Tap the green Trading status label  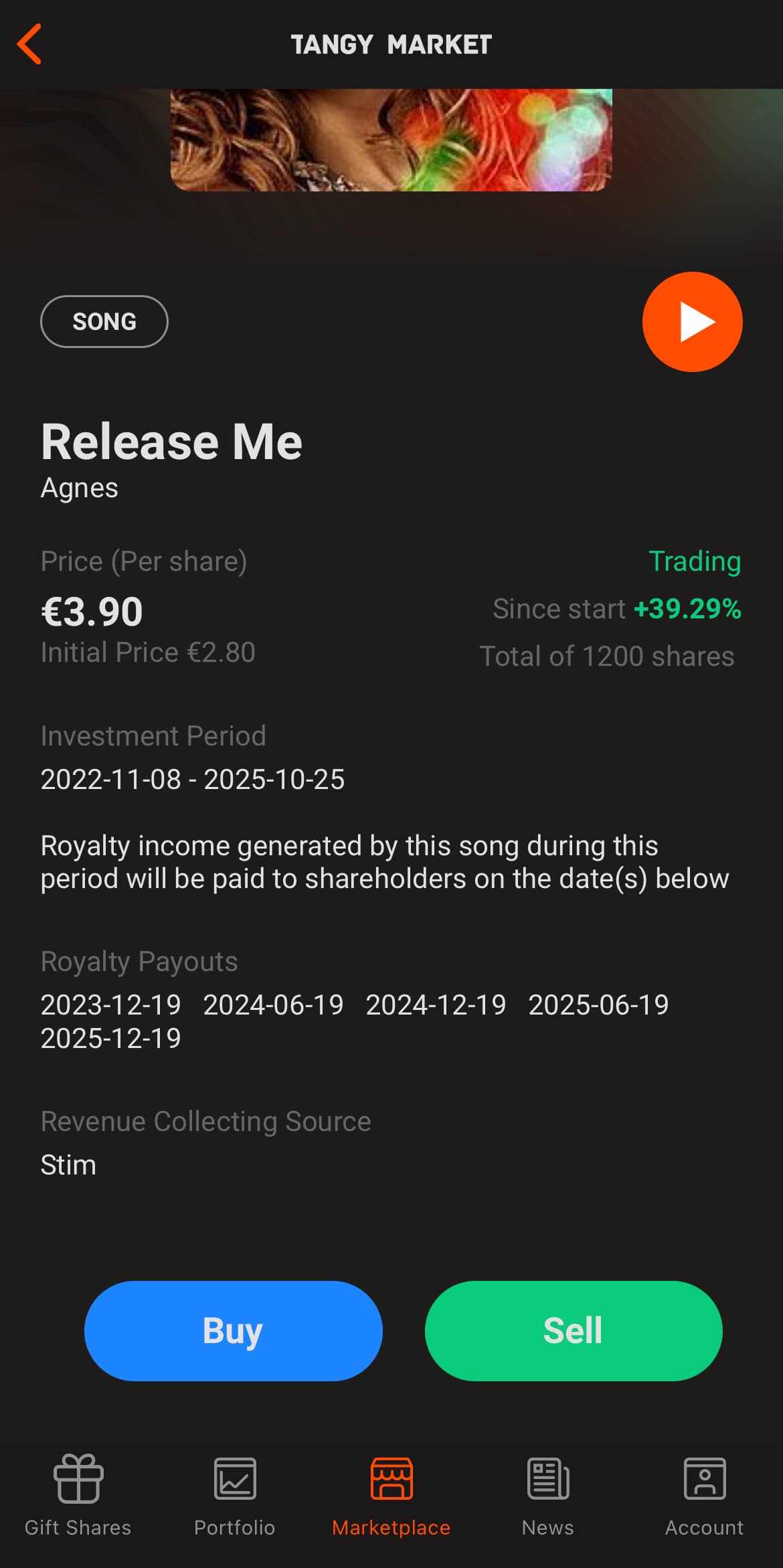coord(695,561)
